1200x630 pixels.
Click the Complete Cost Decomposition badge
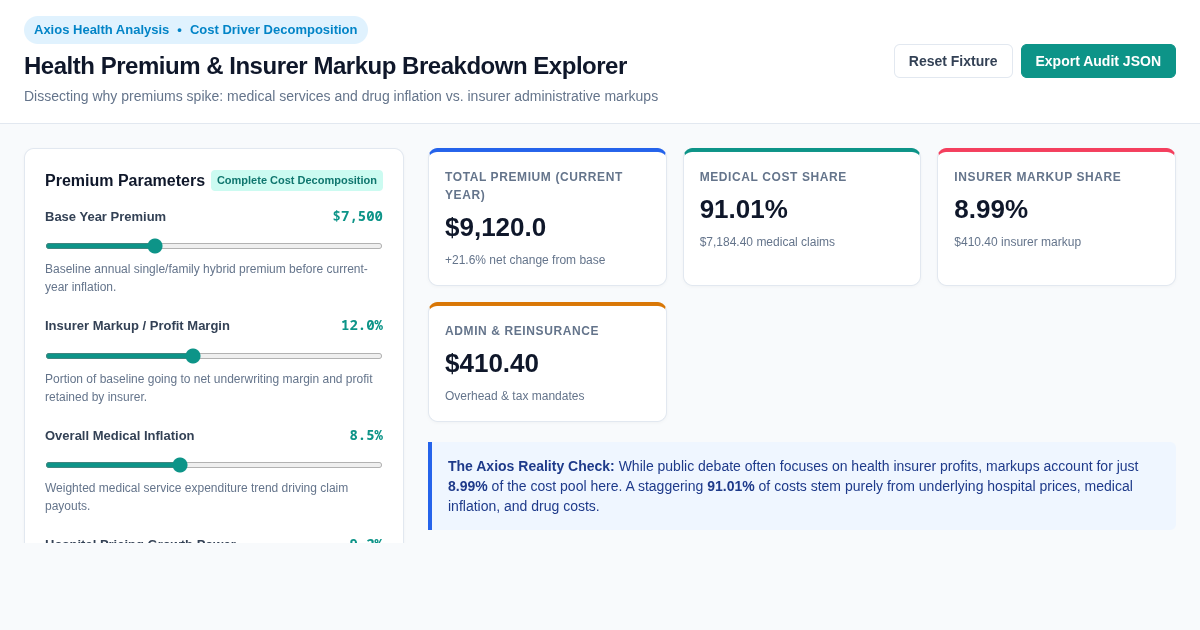click(x=297, y=181)
